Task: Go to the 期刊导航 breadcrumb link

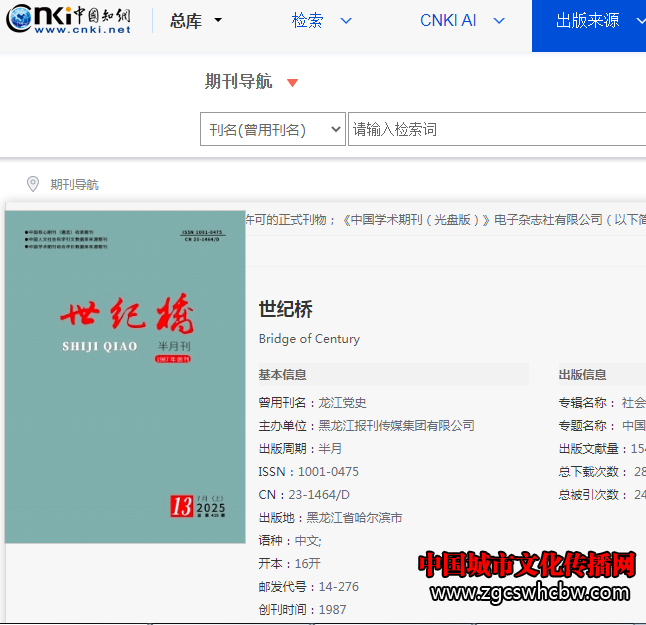Action: coord(75,185)
